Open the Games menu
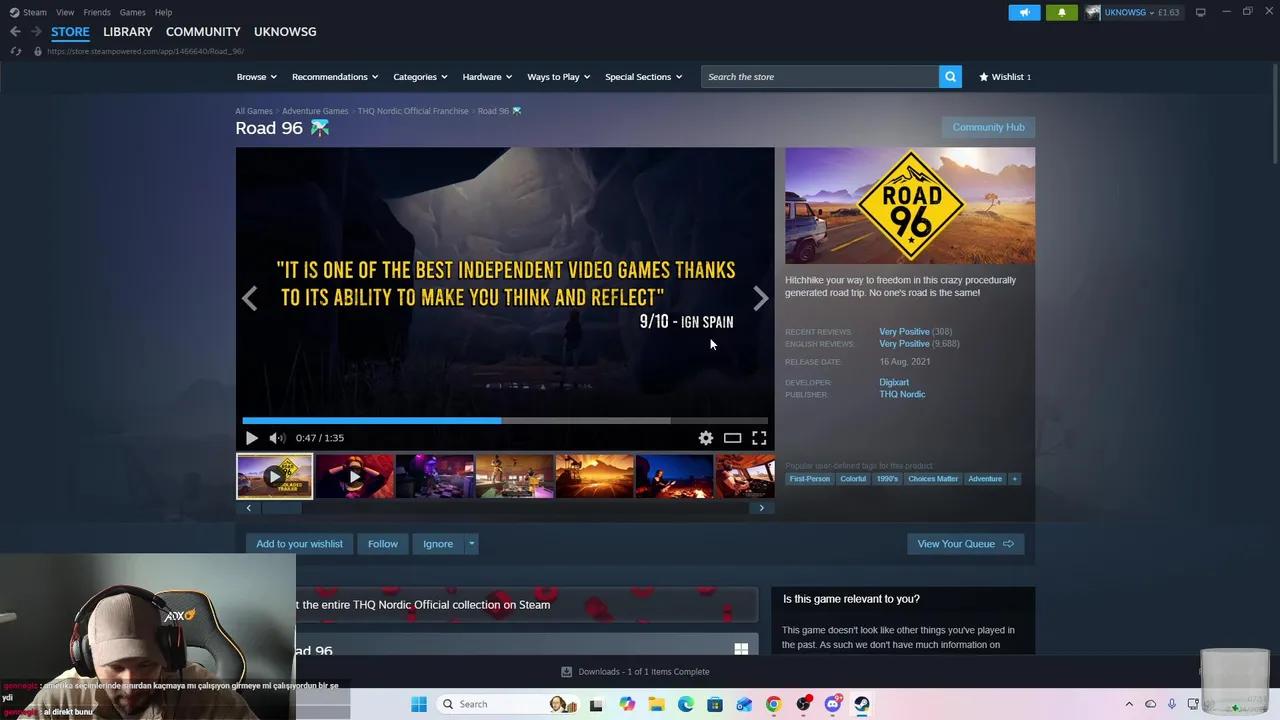This screenshot has height=720, width=1280. (x=133, y=12)
